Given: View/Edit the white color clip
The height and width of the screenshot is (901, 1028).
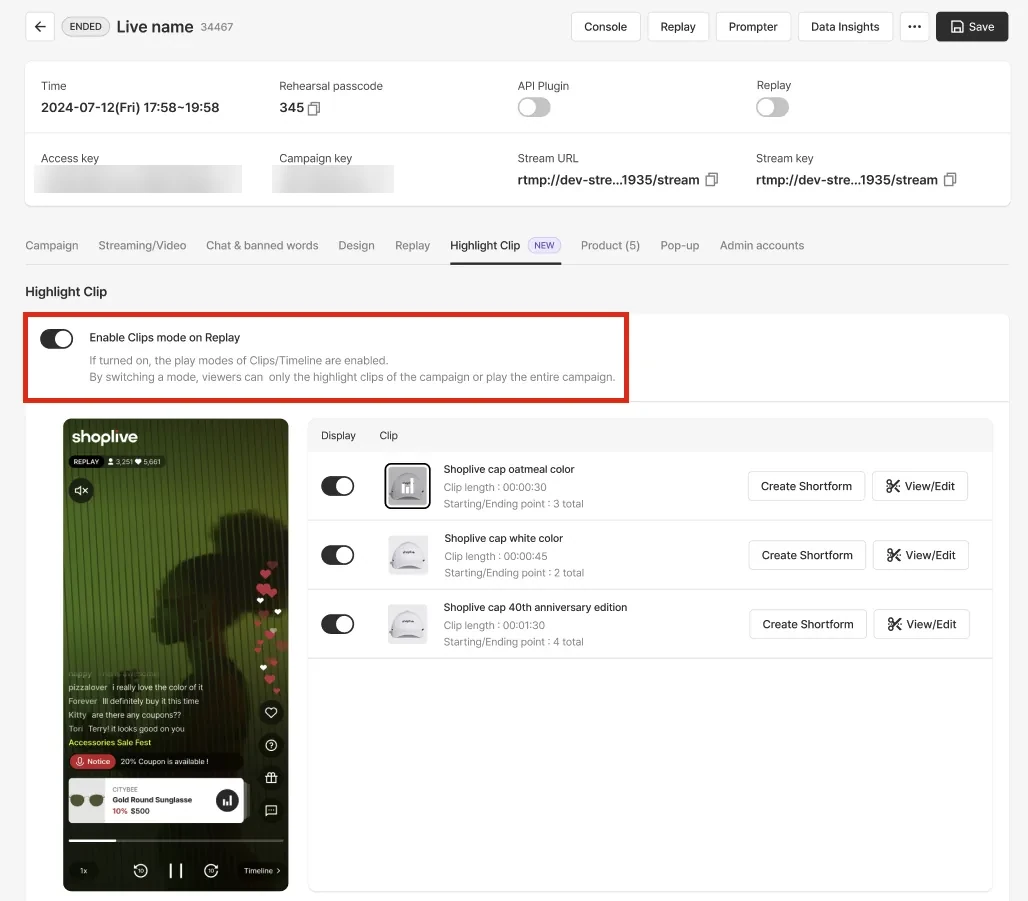Looking at the screenshot, I should (920, 555).
